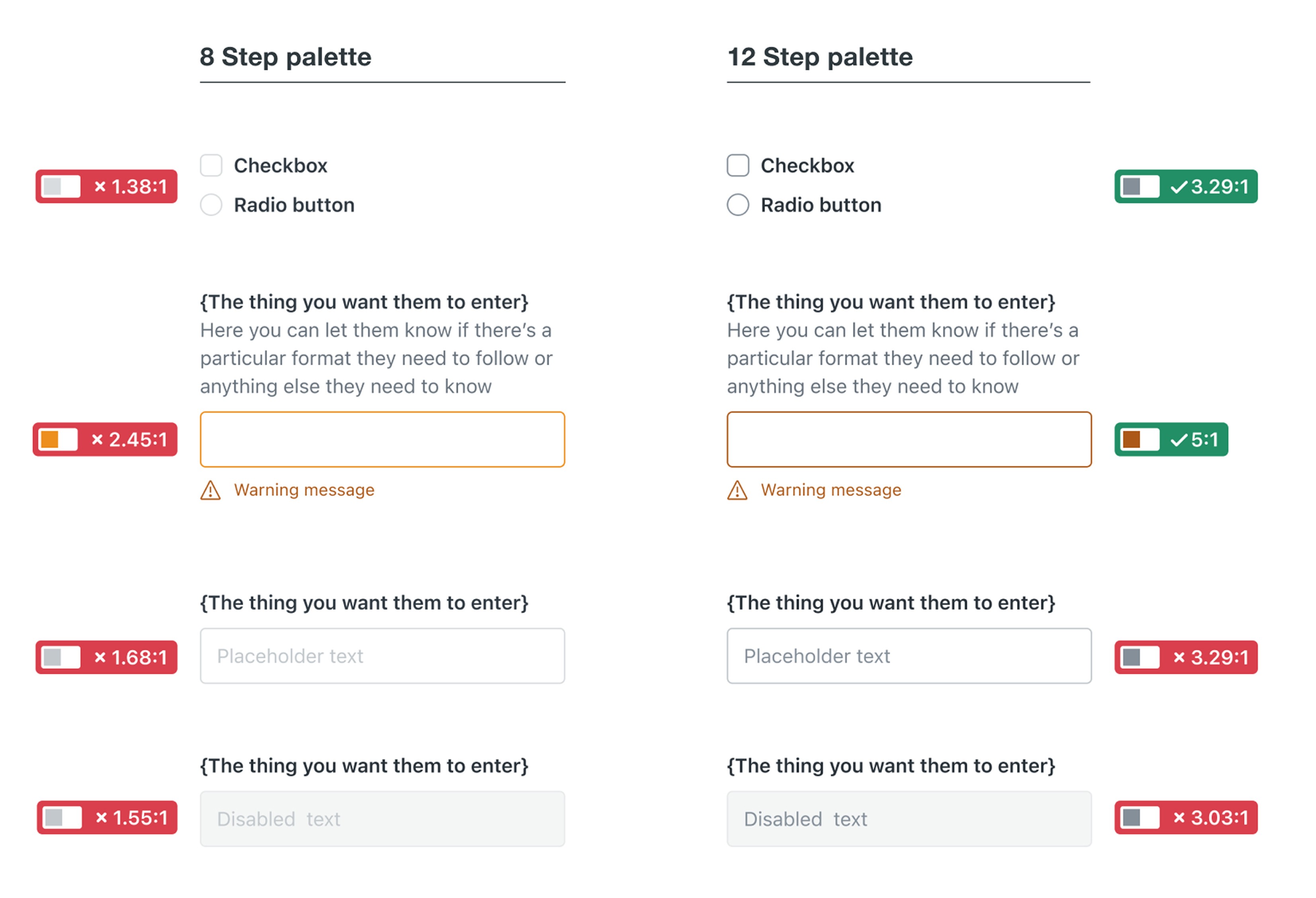Click the dark brown-bordered warning input field
This screenshot has height=898, width=1316.
tap(909, 440)
